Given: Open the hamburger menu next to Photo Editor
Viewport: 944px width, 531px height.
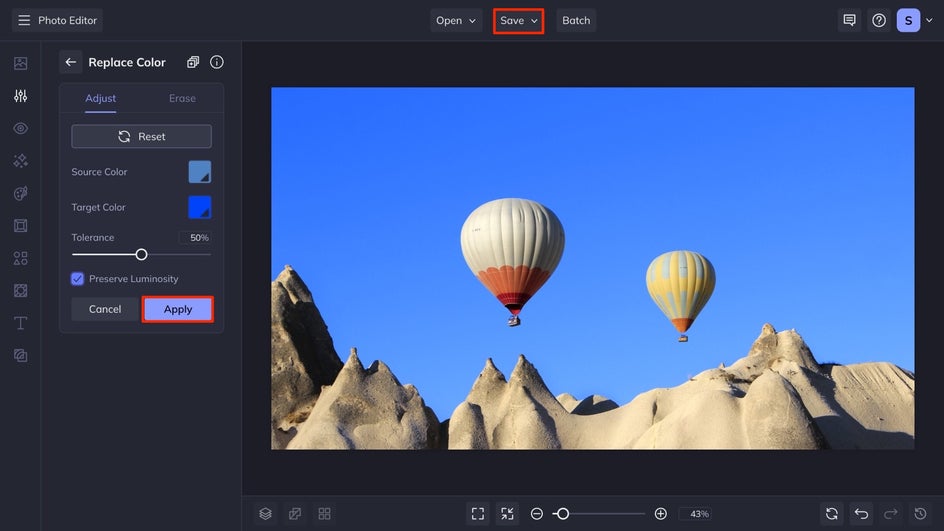Looking at the screenshot, I should 24,20.
